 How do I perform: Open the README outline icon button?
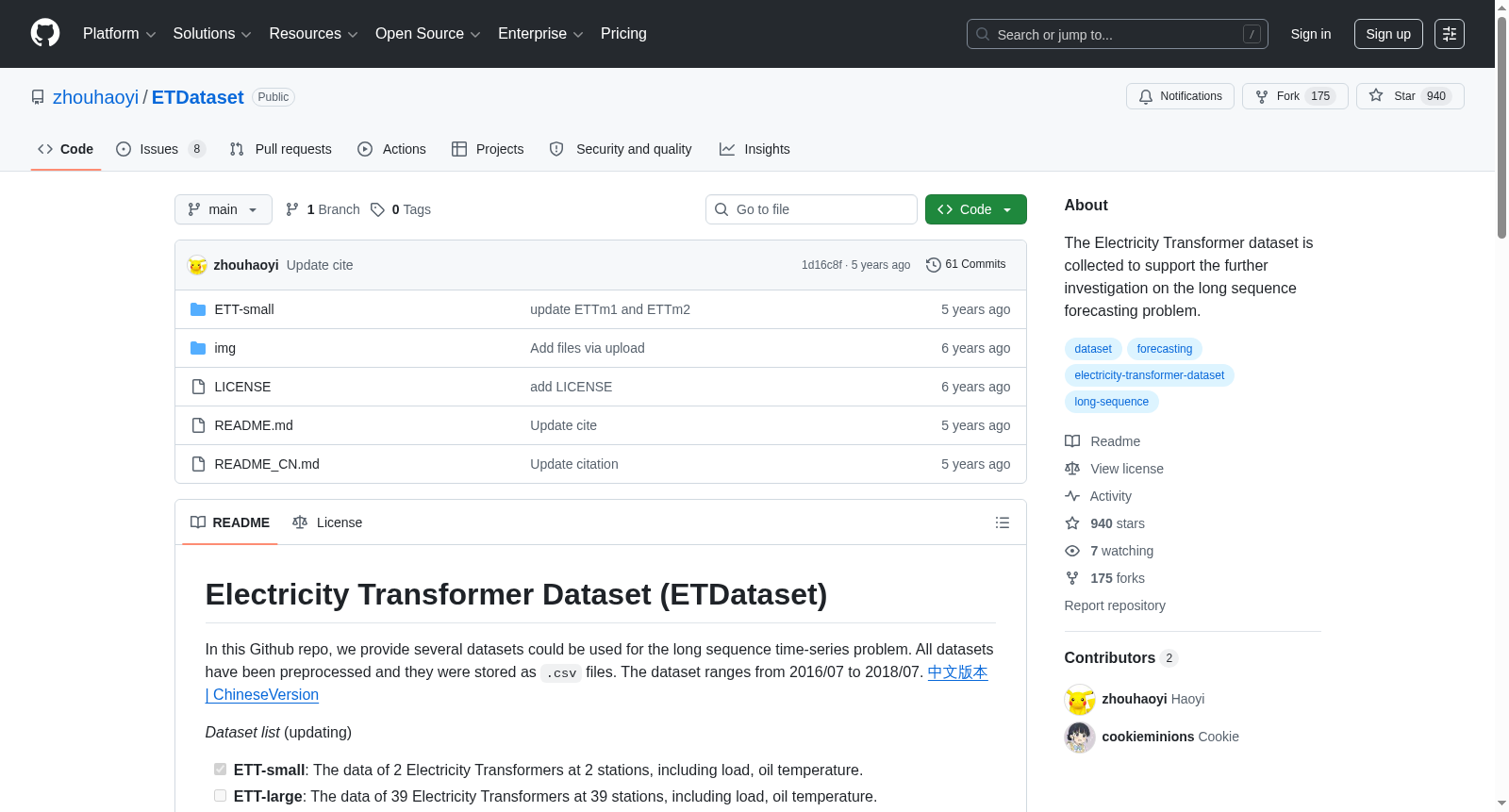(1003, 522)
